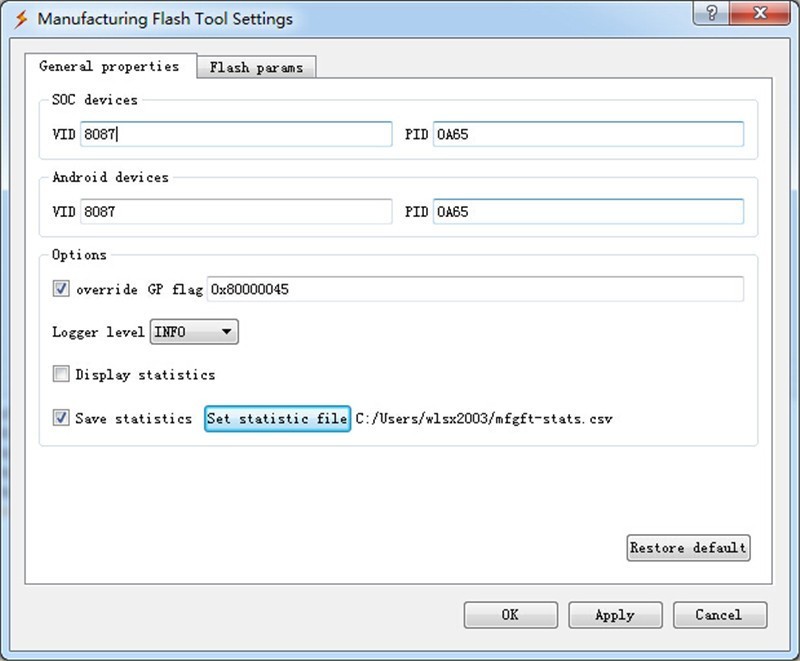Click the SOC devices group label

[95, 99]
